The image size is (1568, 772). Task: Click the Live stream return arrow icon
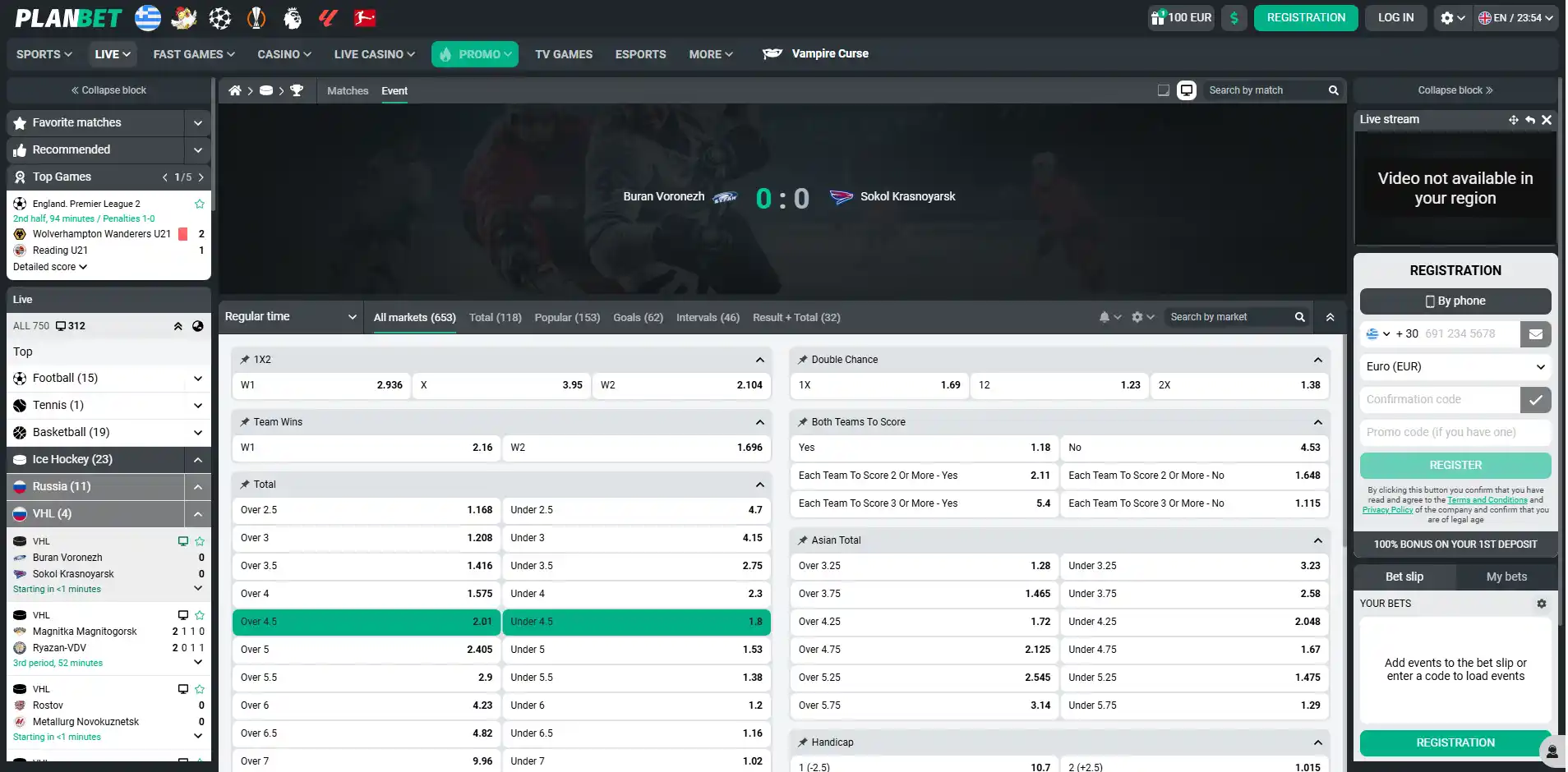click(x=1530, y=120)
